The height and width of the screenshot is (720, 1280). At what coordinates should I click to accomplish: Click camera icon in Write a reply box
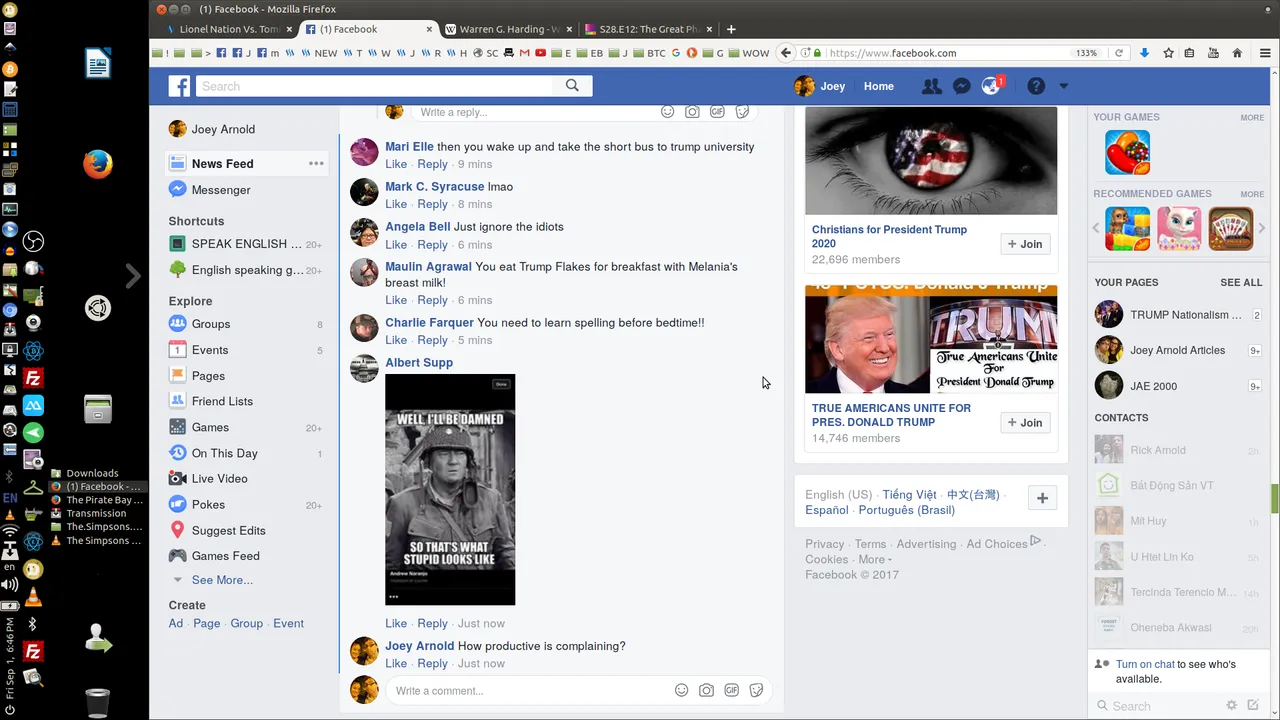(692, 112)
